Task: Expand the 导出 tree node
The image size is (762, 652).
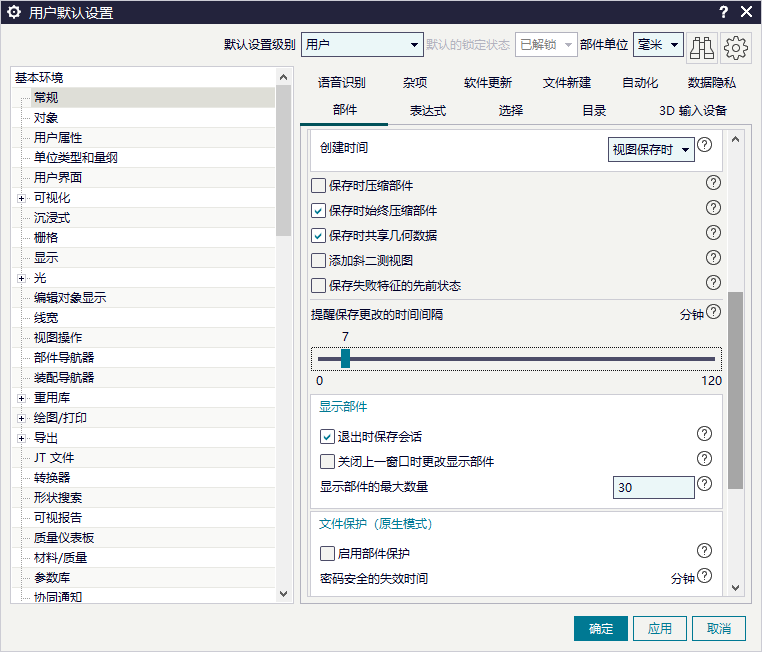Action: click(21, 438)
